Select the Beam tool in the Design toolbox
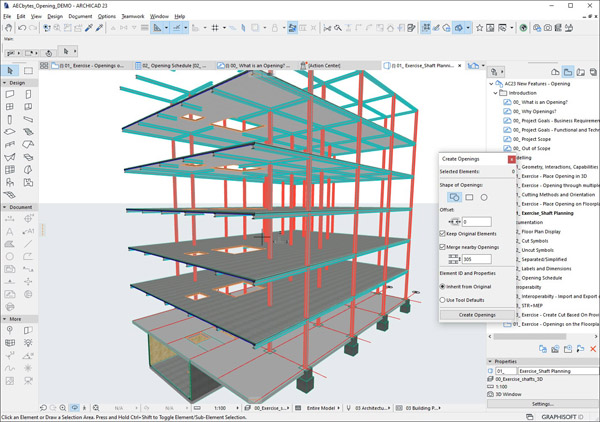Screen dimensions: 600x422 click(28, 119)
